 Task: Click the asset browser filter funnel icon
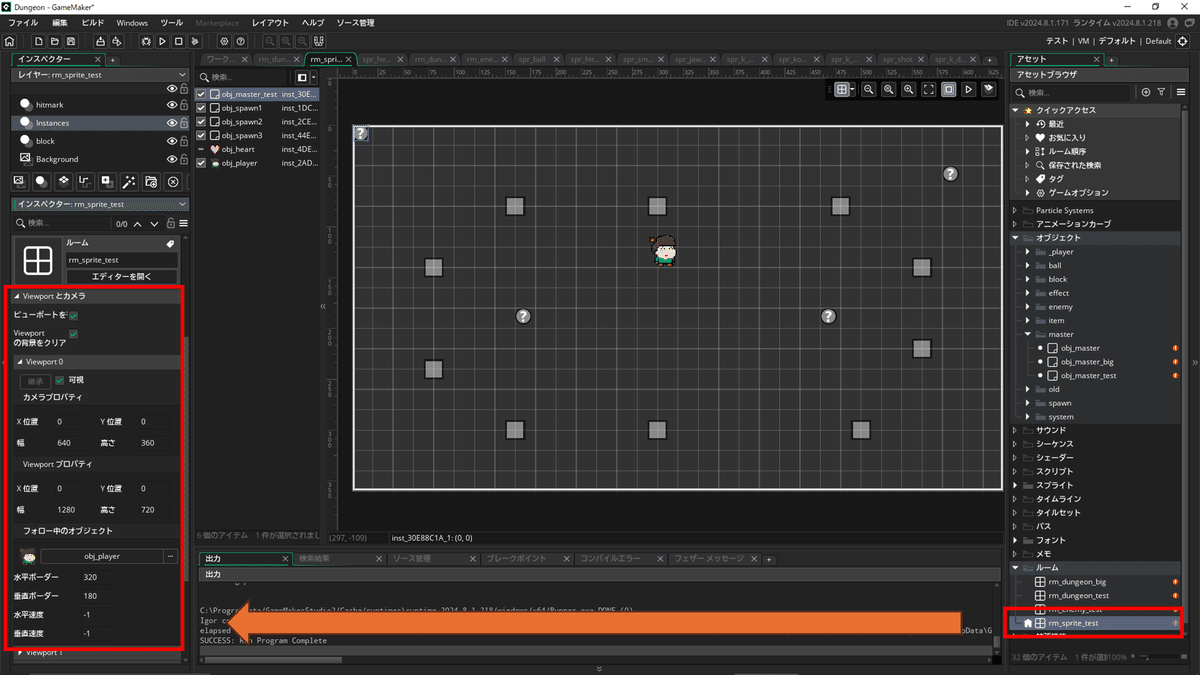click(1161, 92)
